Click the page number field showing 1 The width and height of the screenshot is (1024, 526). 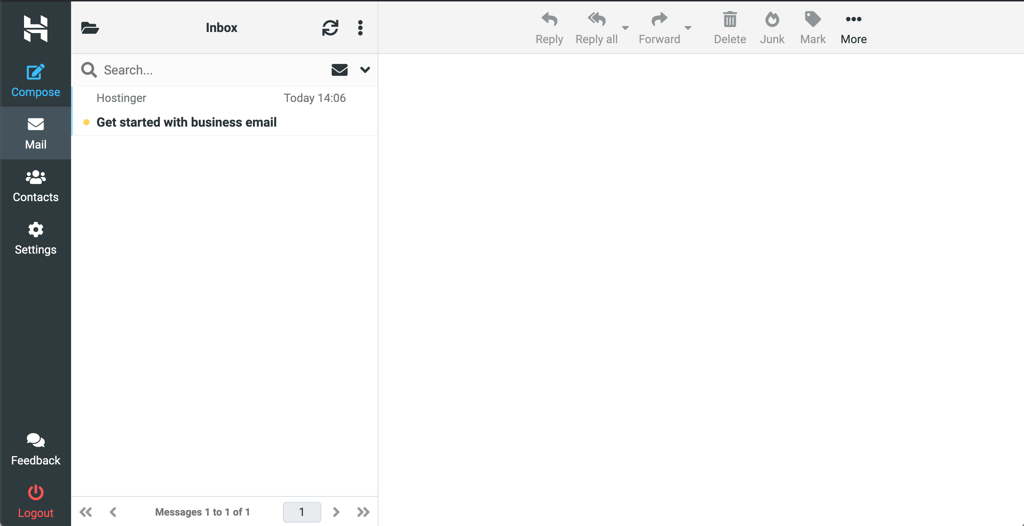coord(302,512)
